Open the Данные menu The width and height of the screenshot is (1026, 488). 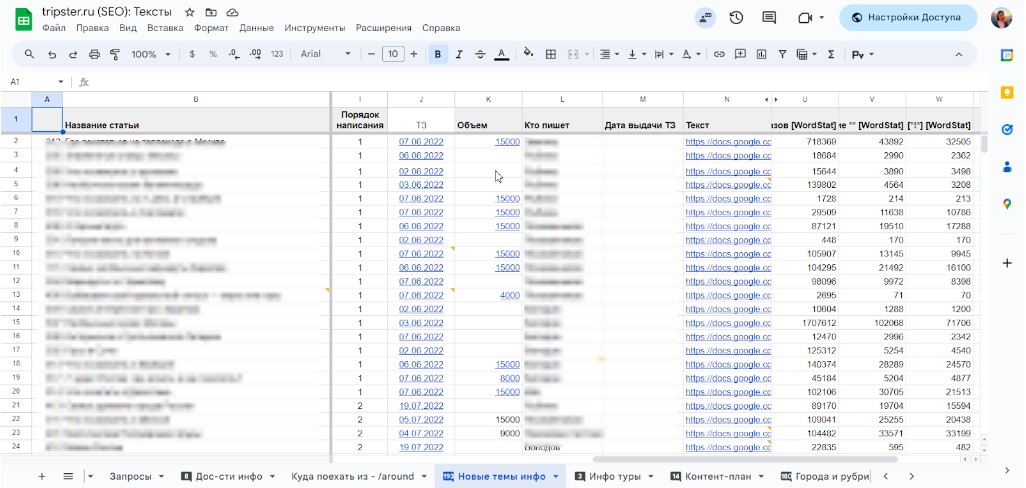click(x=257, y=28)
